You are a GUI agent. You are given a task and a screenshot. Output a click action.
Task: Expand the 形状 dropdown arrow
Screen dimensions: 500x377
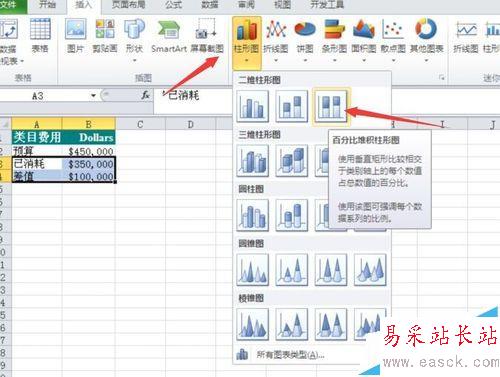[x=135, y=61]
